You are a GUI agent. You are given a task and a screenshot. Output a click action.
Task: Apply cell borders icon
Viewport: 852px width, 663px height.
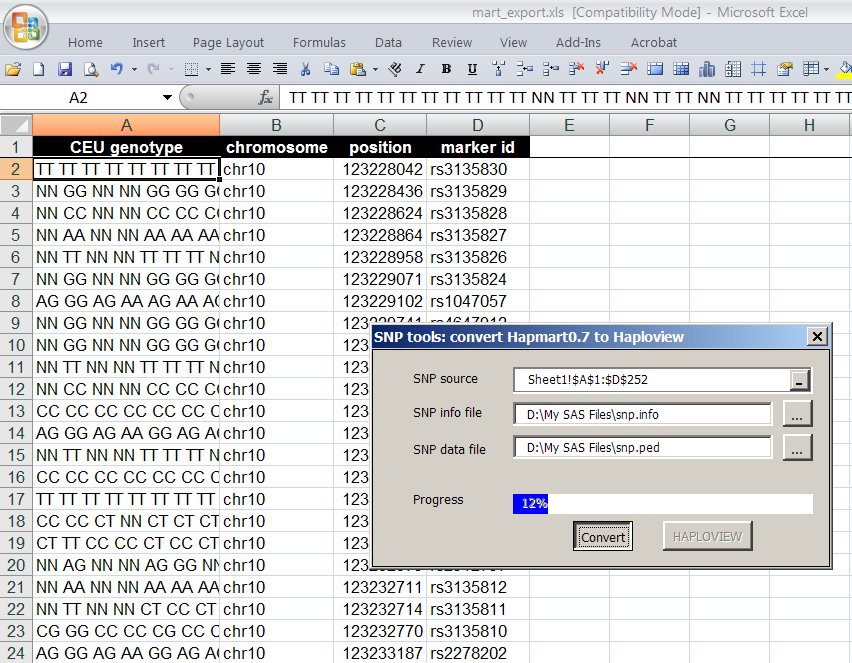[191, 69]
